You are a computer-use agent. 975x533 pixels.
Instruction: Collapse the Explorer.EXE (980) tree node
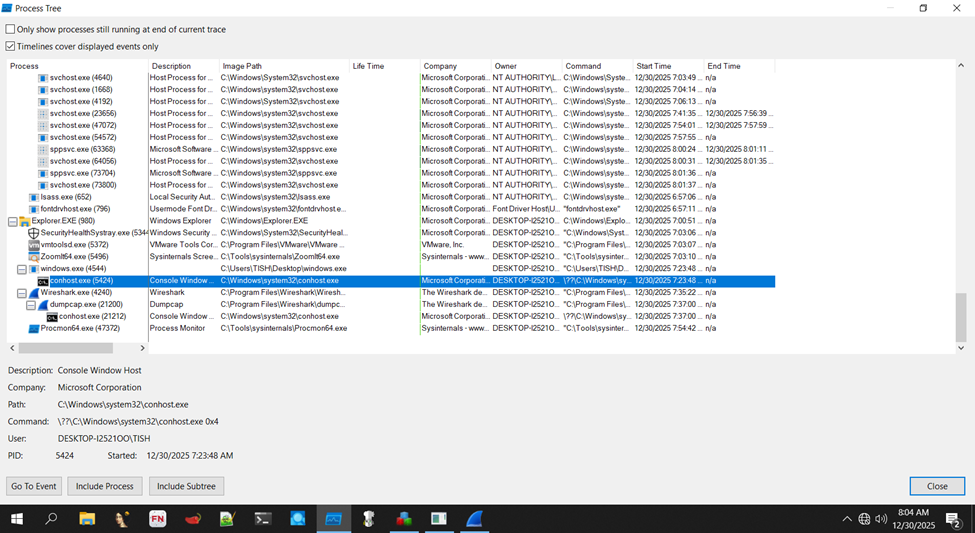click(12, 221)
